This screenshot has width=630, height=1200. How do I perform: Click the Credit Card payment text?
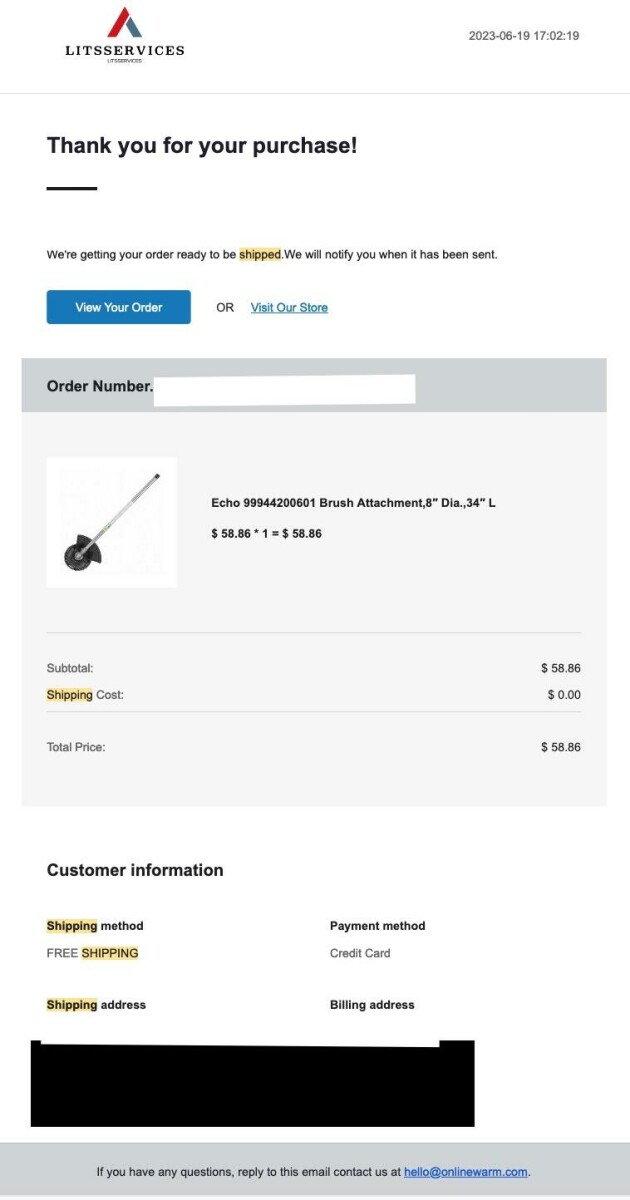(360, 953)
